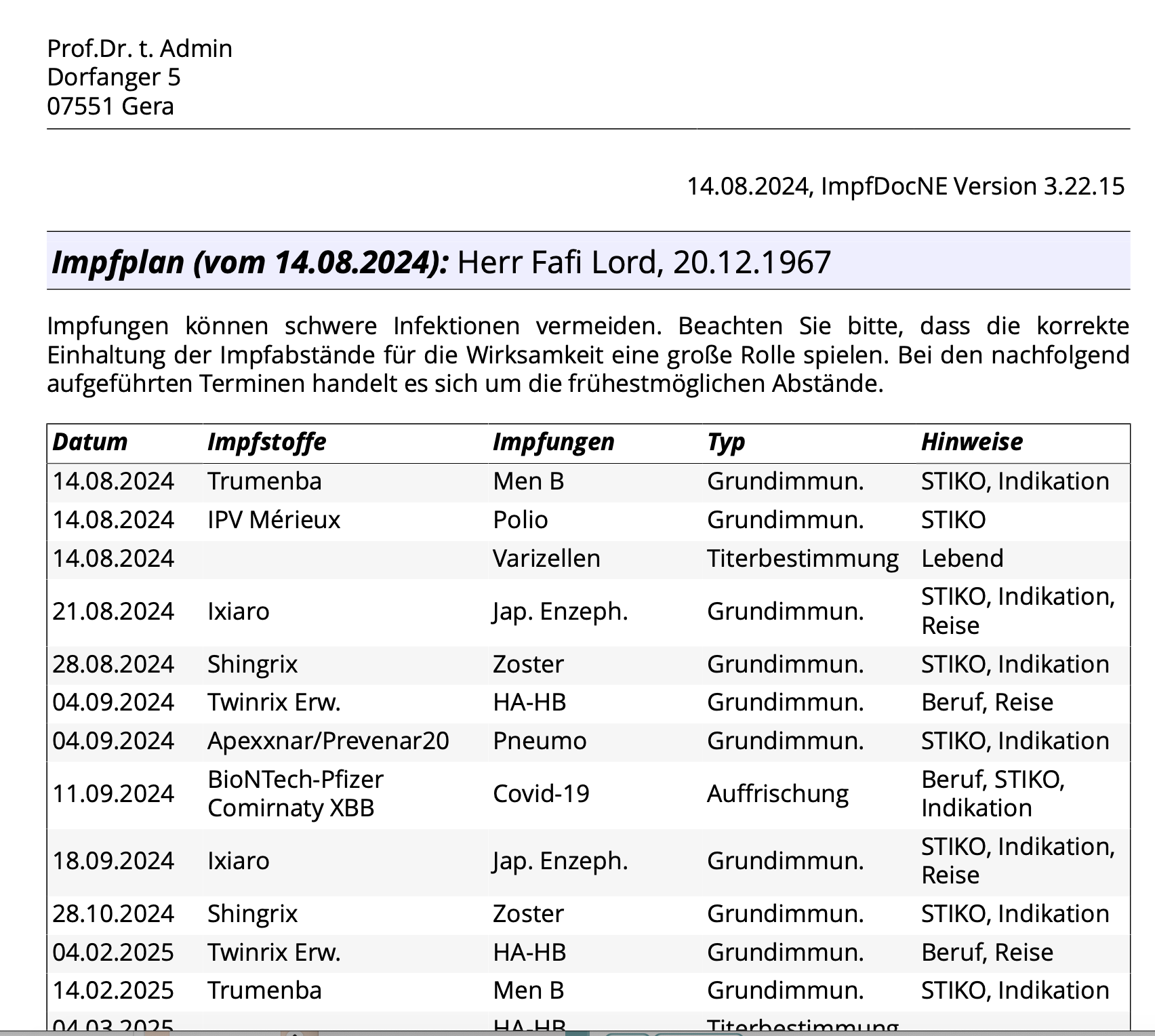Click the 'ImpfDocNE Version 3.22.15' date line
Viewport: 1155px width, 1036px height.
[x=906, y=186]
